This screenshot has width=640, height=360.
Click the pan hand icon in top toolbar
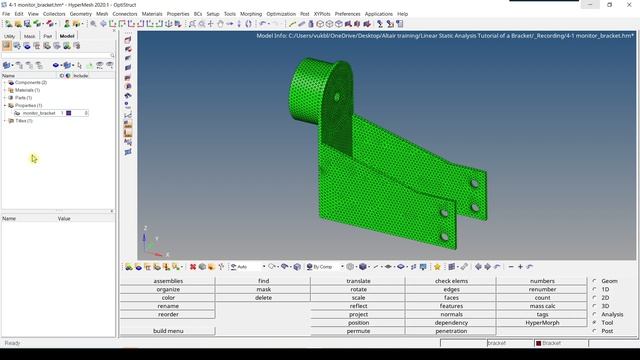(x=220, y=24)
